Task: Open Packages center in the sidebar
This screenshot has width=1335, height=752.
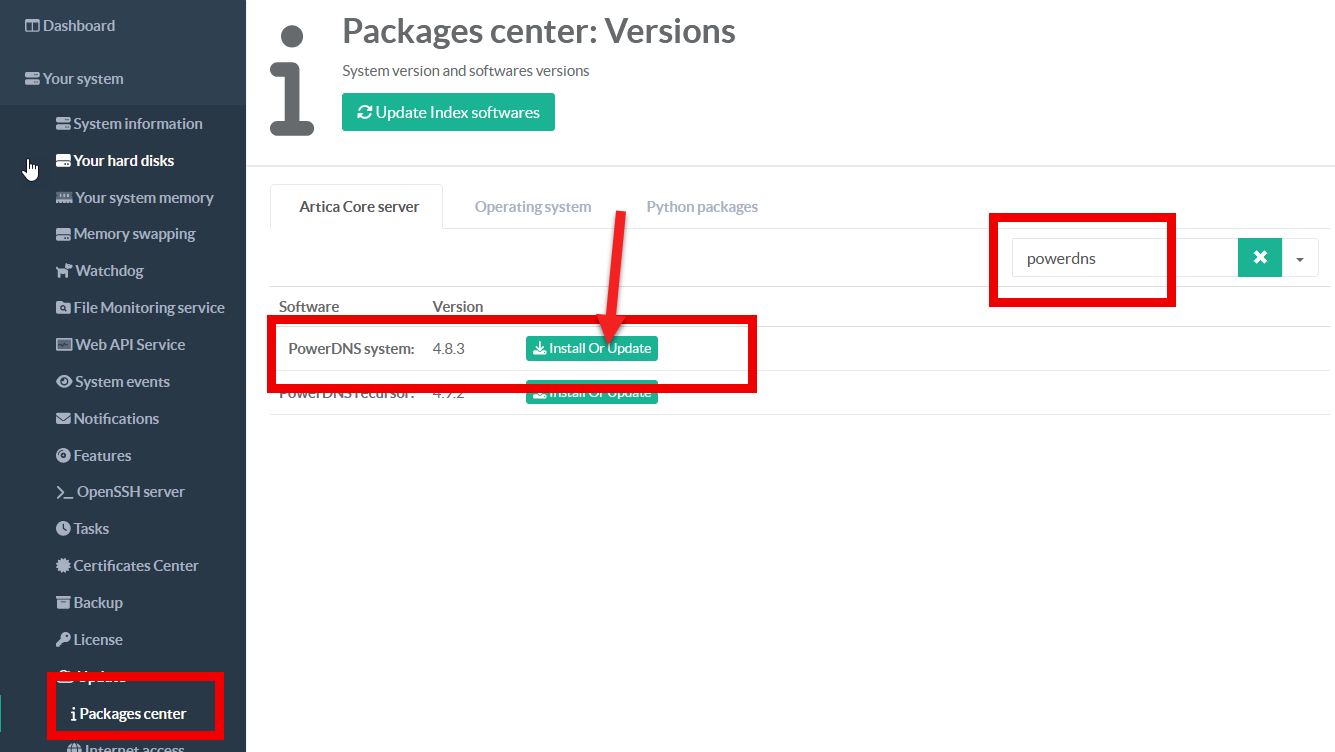Action: (132, 714)
